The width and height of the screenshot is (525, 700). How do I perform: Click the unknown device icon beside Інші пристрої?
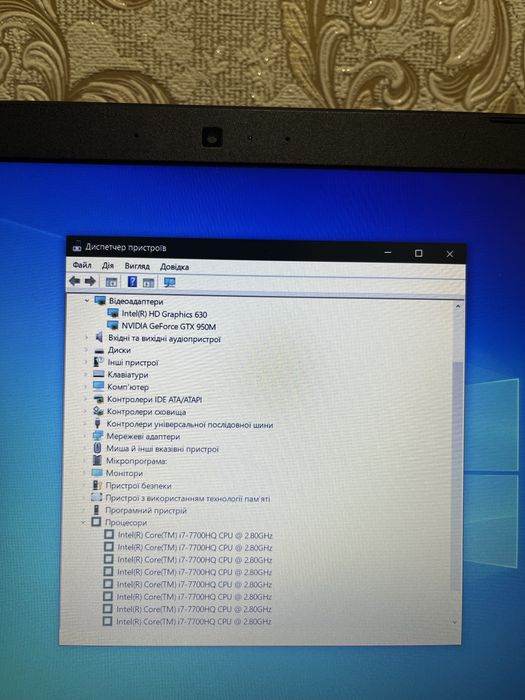point(99,362)
